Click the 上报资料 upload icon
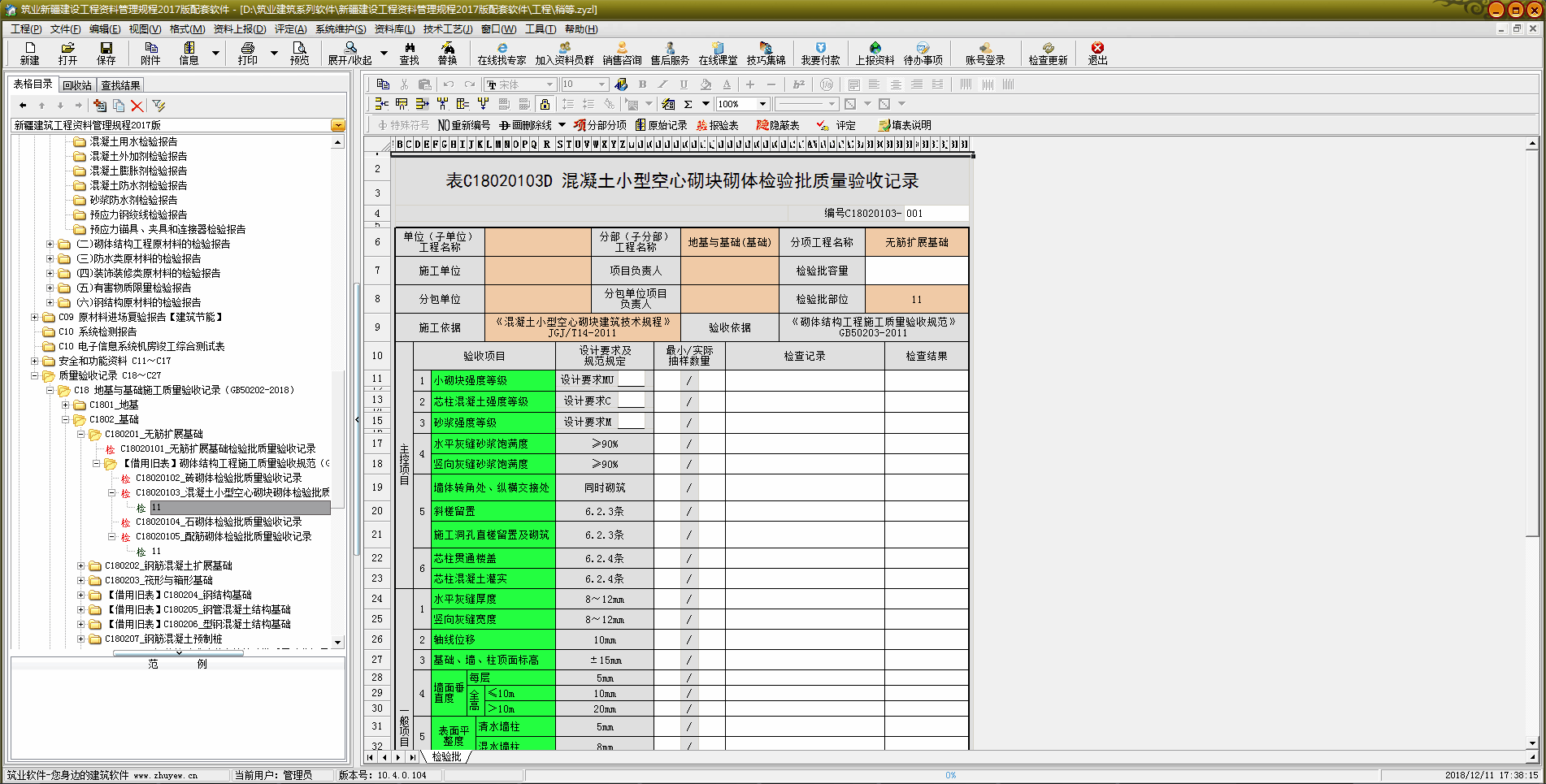 point(875,53)
